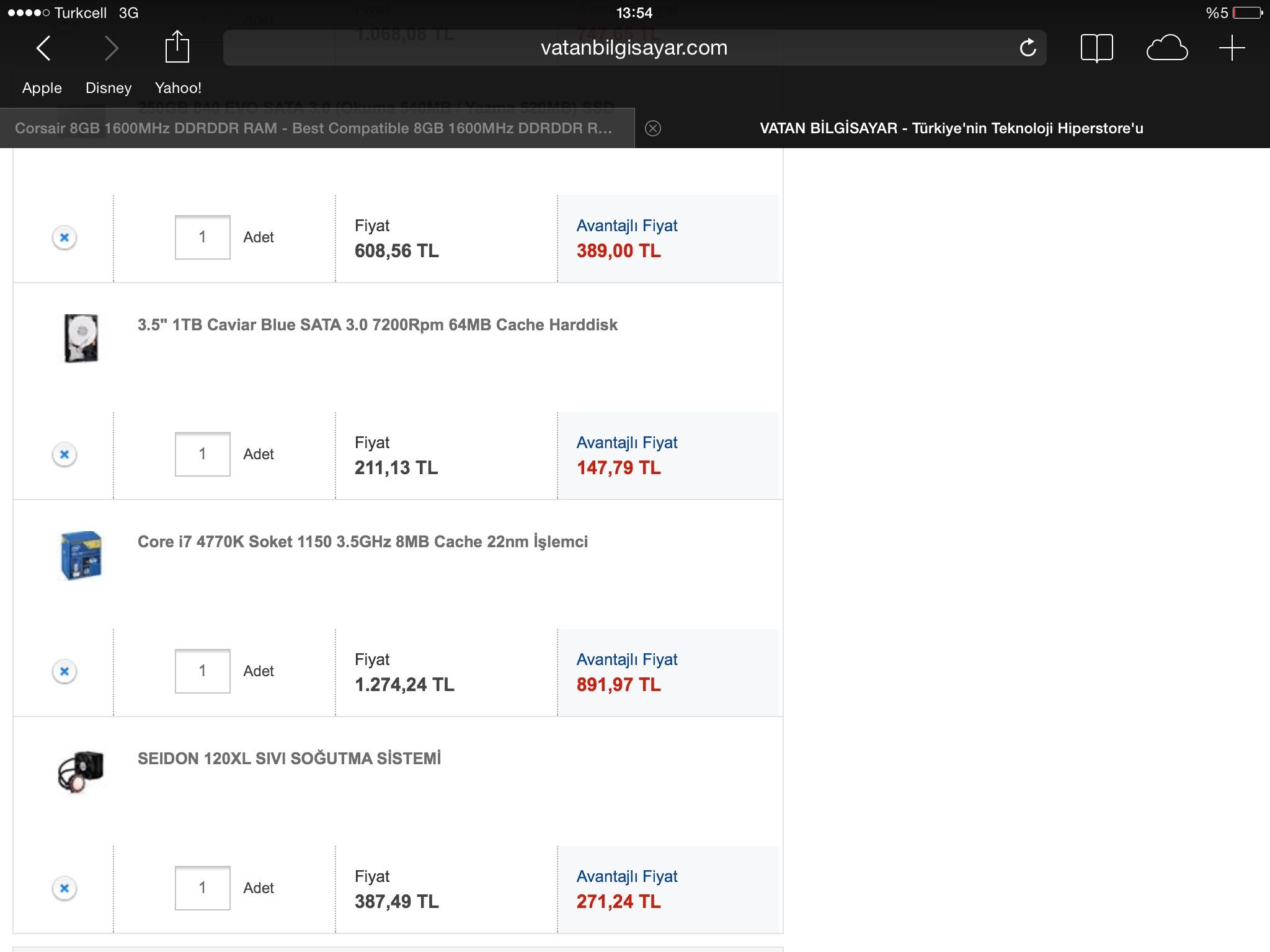Open a new tab with plus icon
1270x952 pixels.
click(1232, 48)
